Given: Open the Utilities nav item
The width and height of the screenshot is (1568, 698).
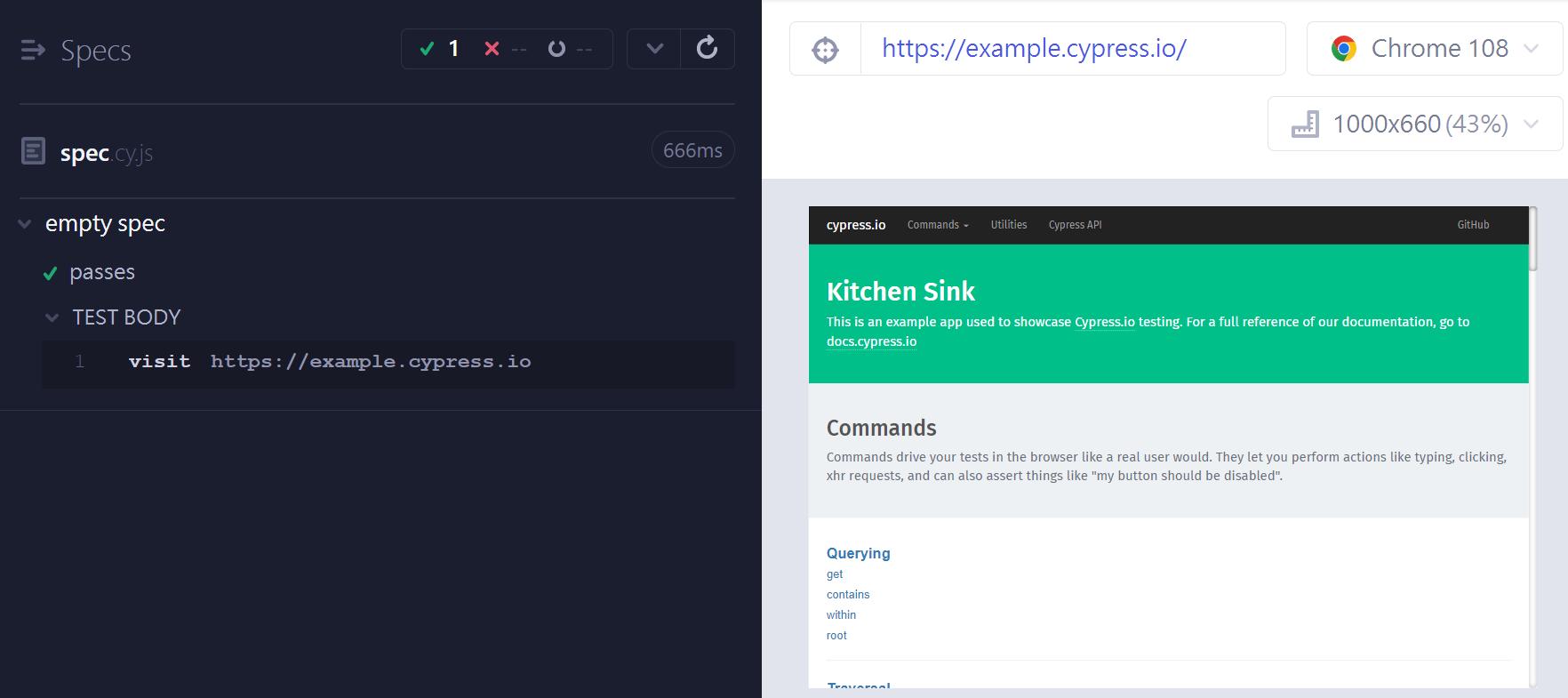Looking at the screenshot, I should (x=1009, y=225).
